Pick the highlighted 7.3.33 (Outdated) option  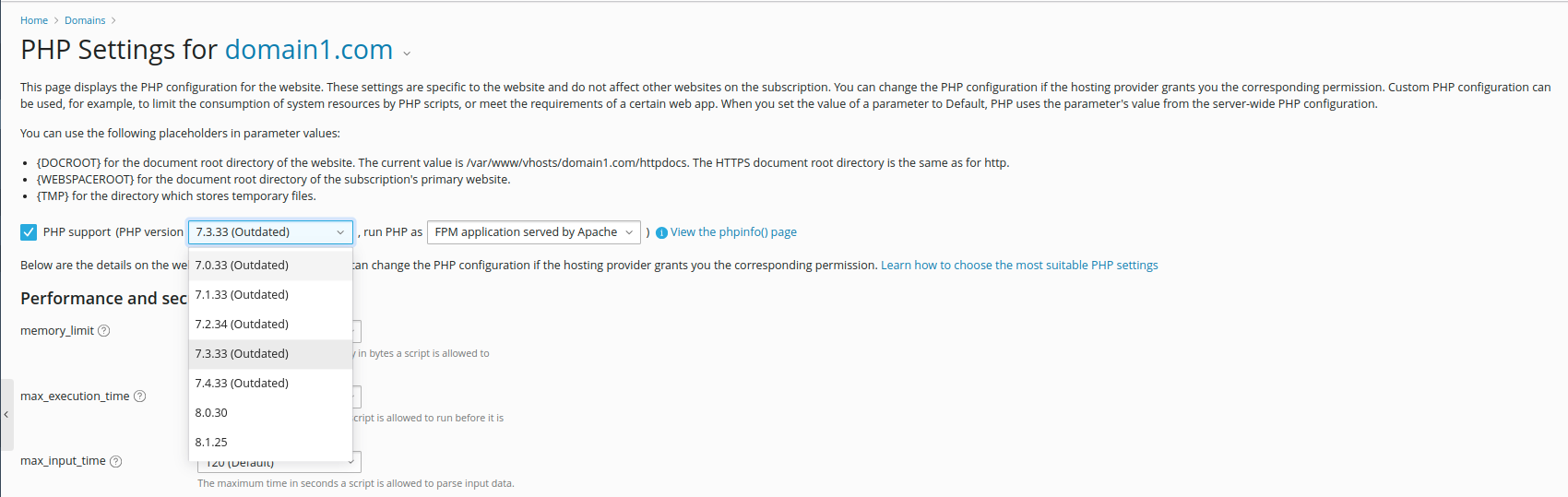click(242, 354)
